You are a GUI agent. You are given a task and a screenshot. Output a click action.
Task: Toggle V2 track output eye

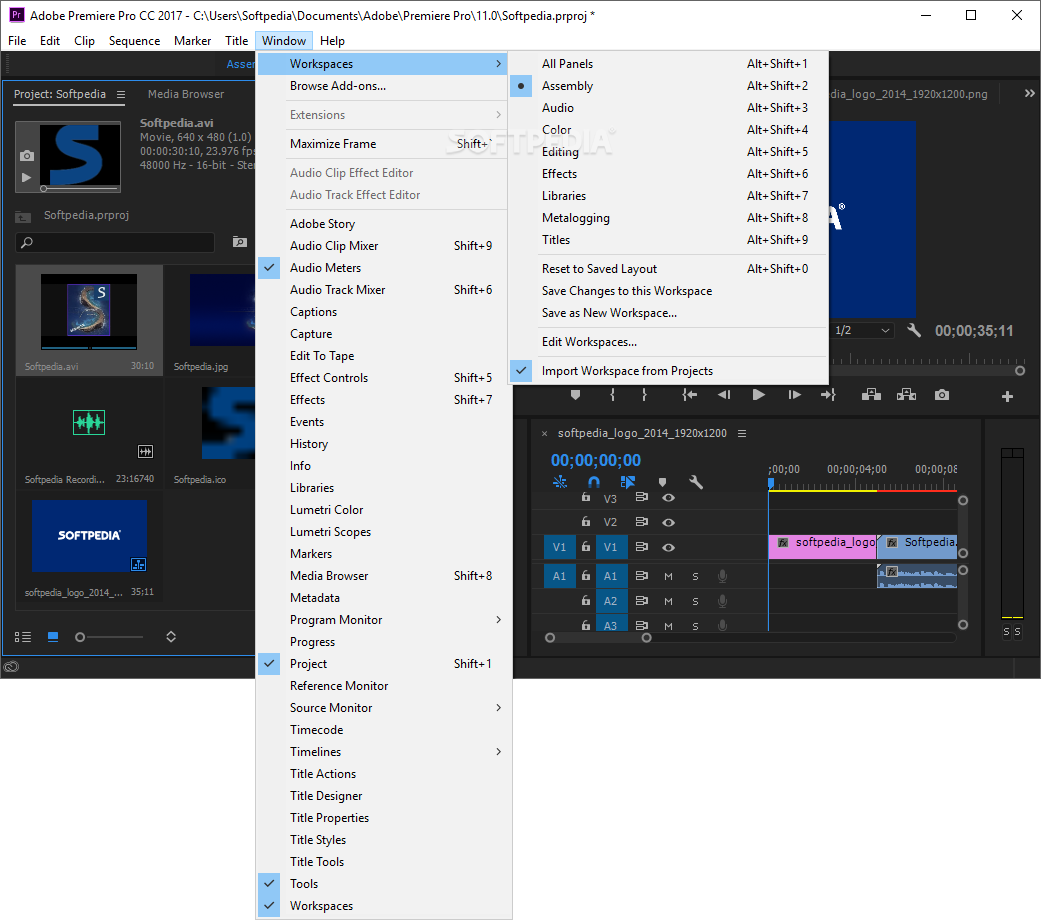pyautogui.click(x=669, y=522)
